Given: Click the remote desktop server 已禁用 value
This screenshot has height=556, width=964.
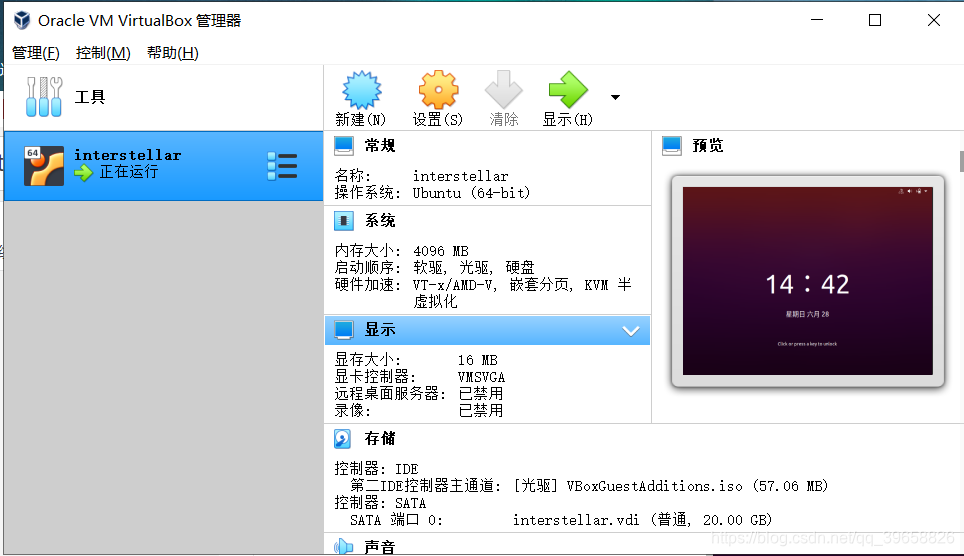Looking at the screenshot, I should (x=481, y=394).
